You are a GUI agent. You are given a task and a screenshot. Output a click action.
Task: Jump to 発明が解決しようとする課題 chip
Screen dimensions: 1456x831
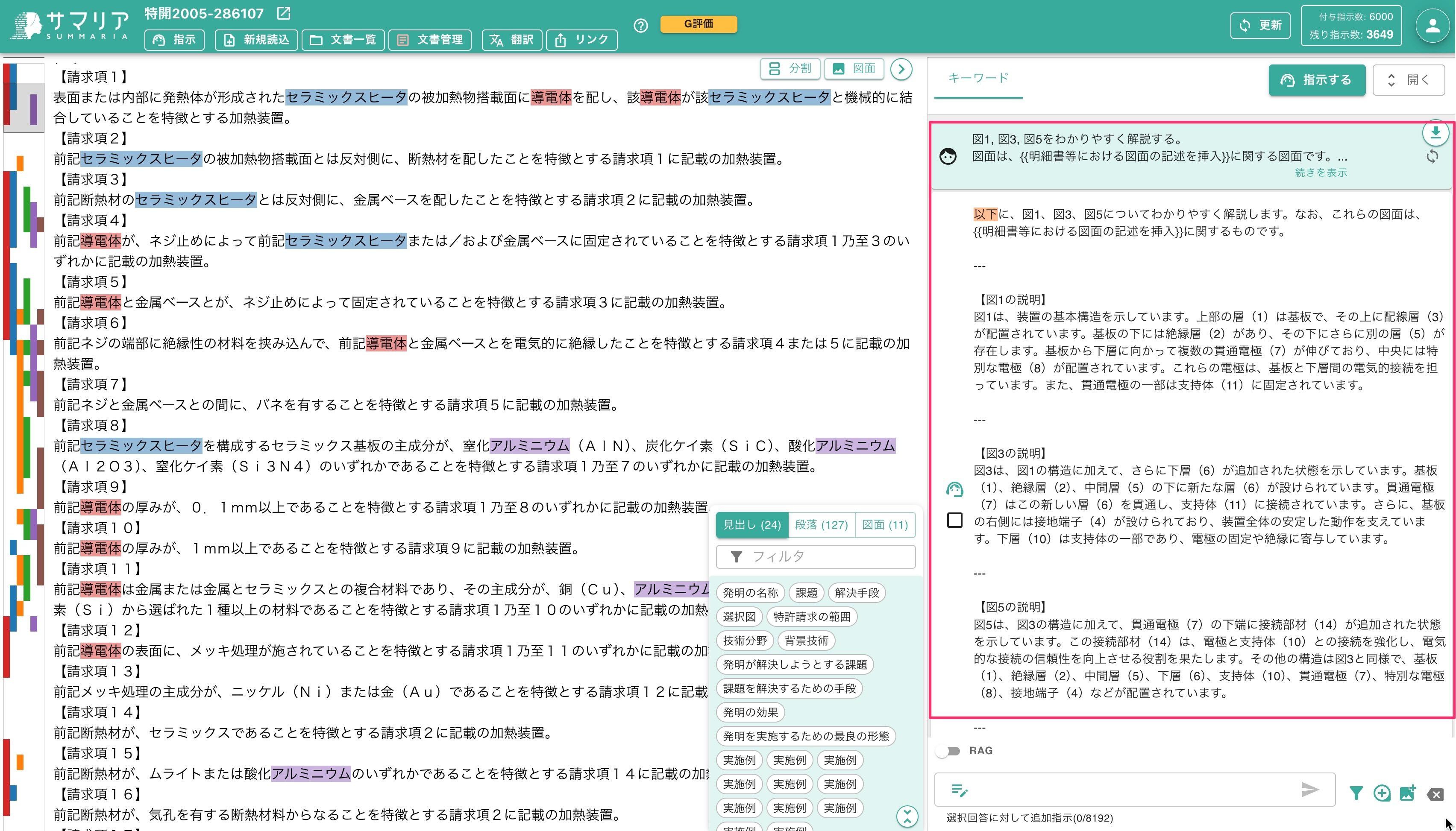pyautogui.click(x=795, y=665)
